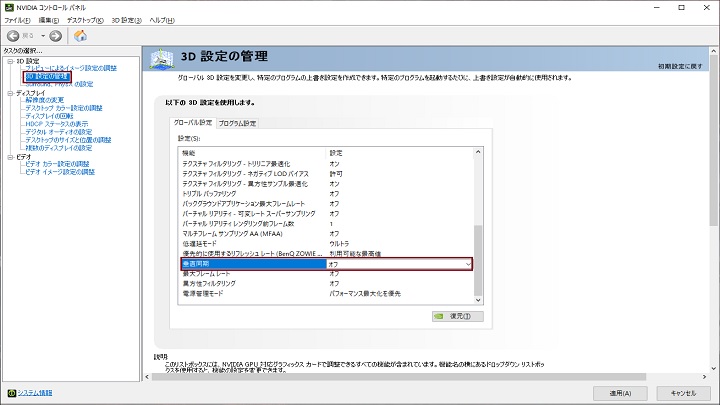The height and width of the screenshot is (405, 720).
Task: Select ビデオ イメージ設定の調整 in task tree
Action: [60, 172]
